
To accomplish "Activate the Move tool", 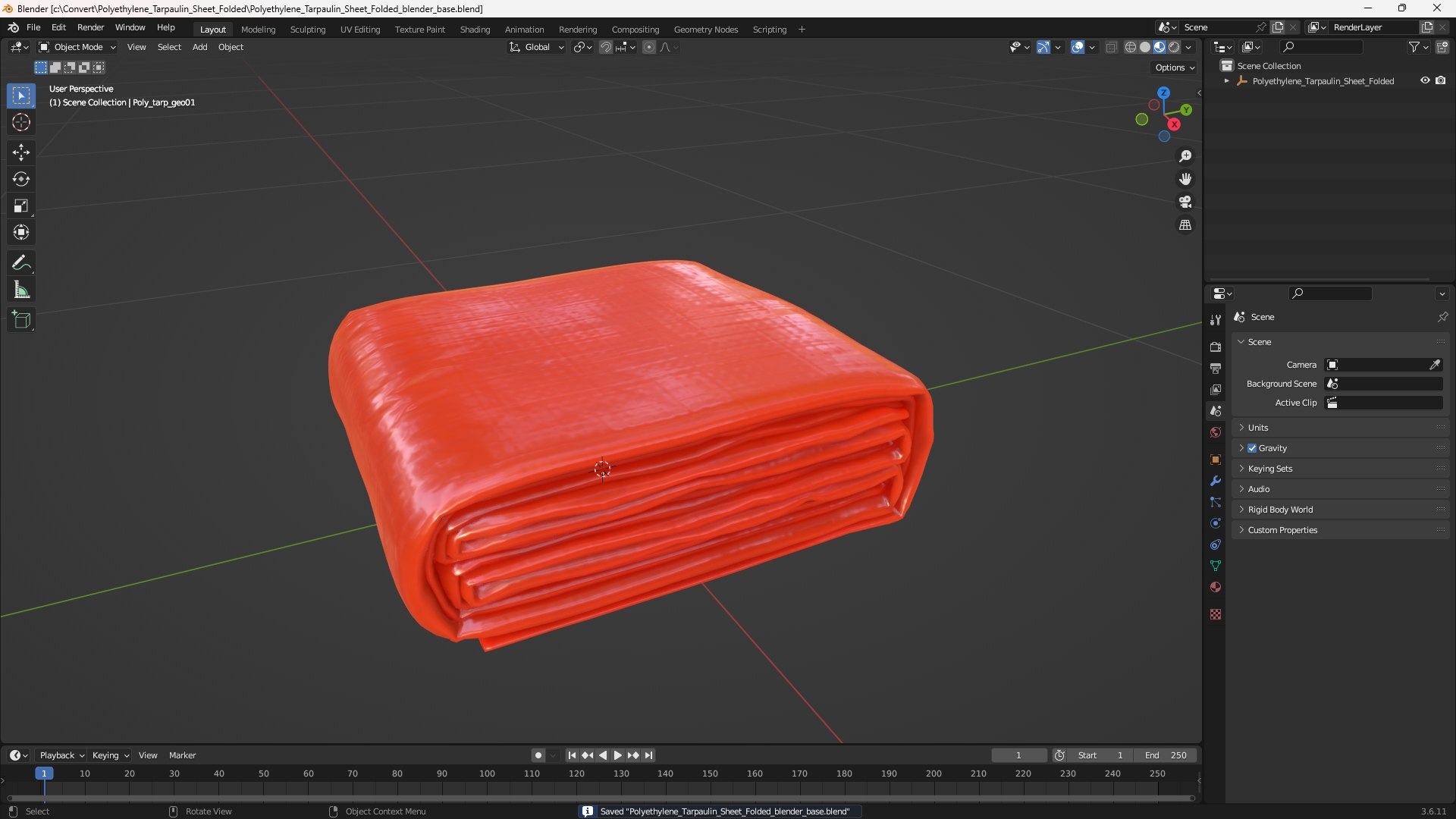I will coord(21,152).
